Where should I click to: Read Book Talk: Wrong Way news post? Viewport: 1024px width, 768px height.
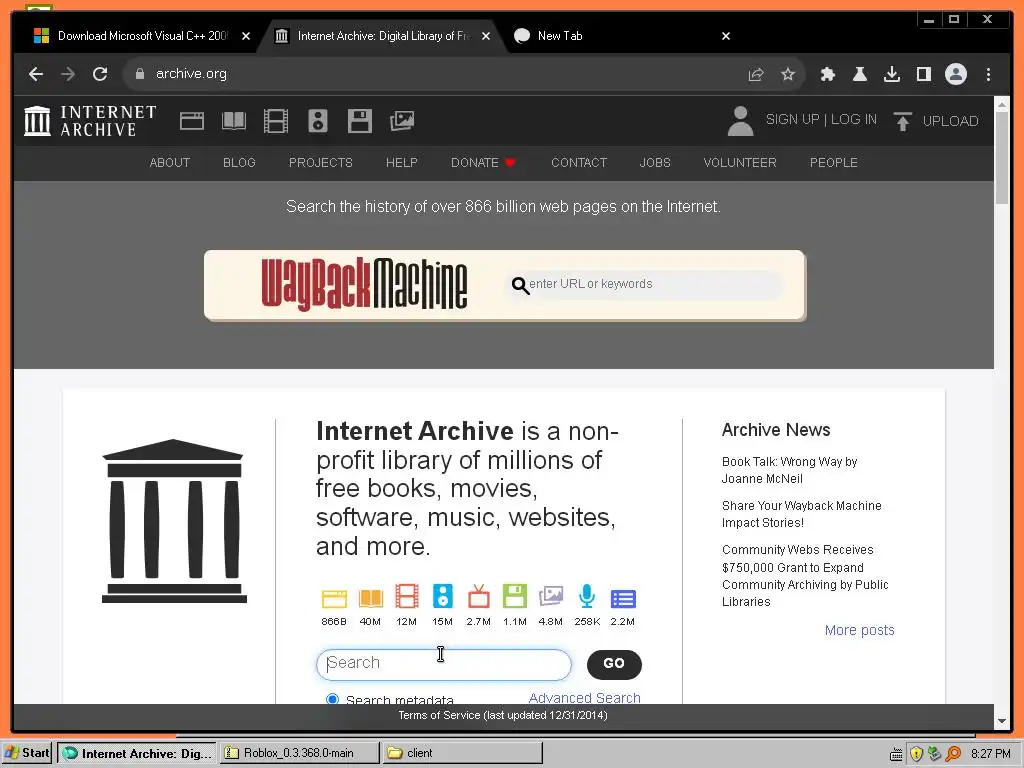789,470
